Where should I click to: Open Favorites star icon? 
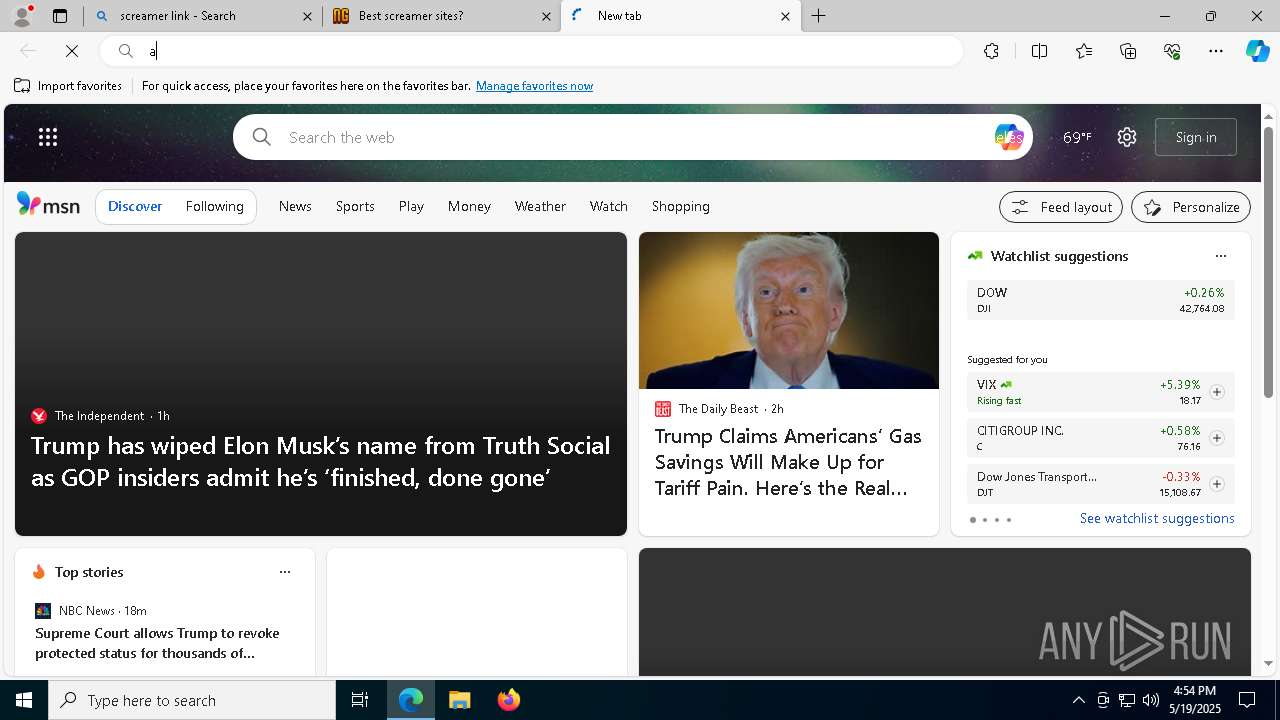1084,51
